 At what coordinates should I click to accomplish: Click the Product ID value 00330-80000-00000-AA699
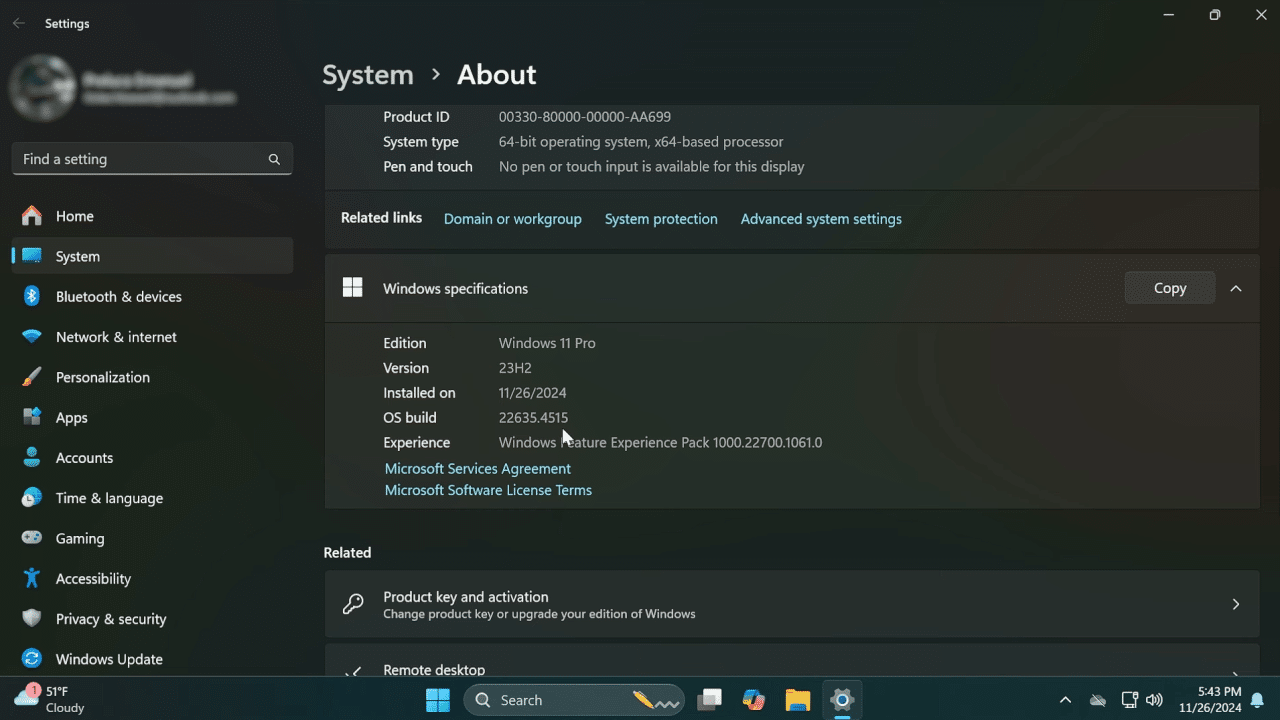[x=585, y=117]
